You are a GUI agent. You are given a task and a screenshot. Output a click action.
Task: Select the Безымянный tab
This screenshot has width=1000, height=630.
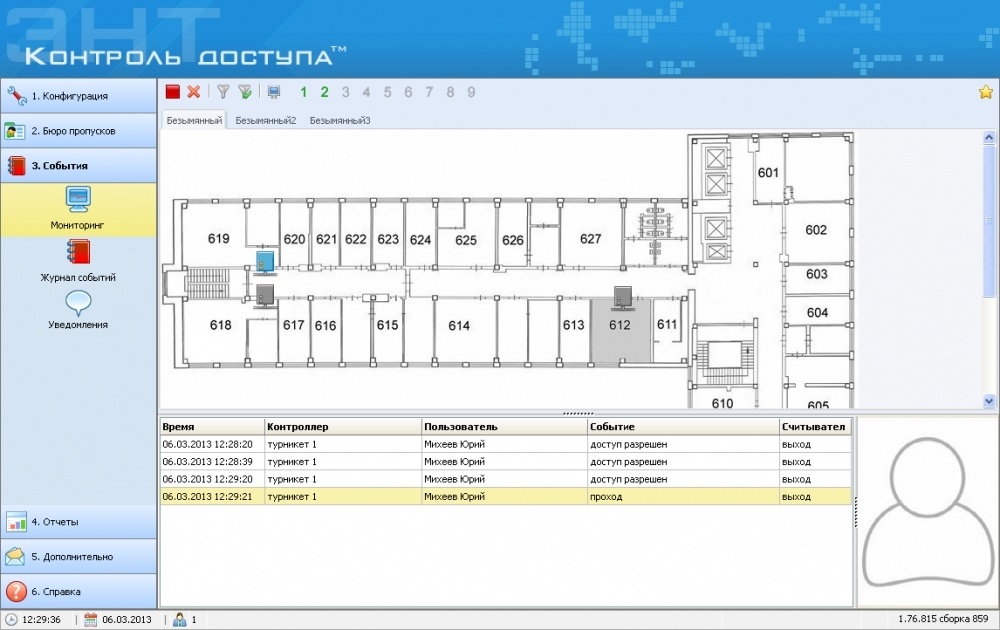click(x=194, y=120)
